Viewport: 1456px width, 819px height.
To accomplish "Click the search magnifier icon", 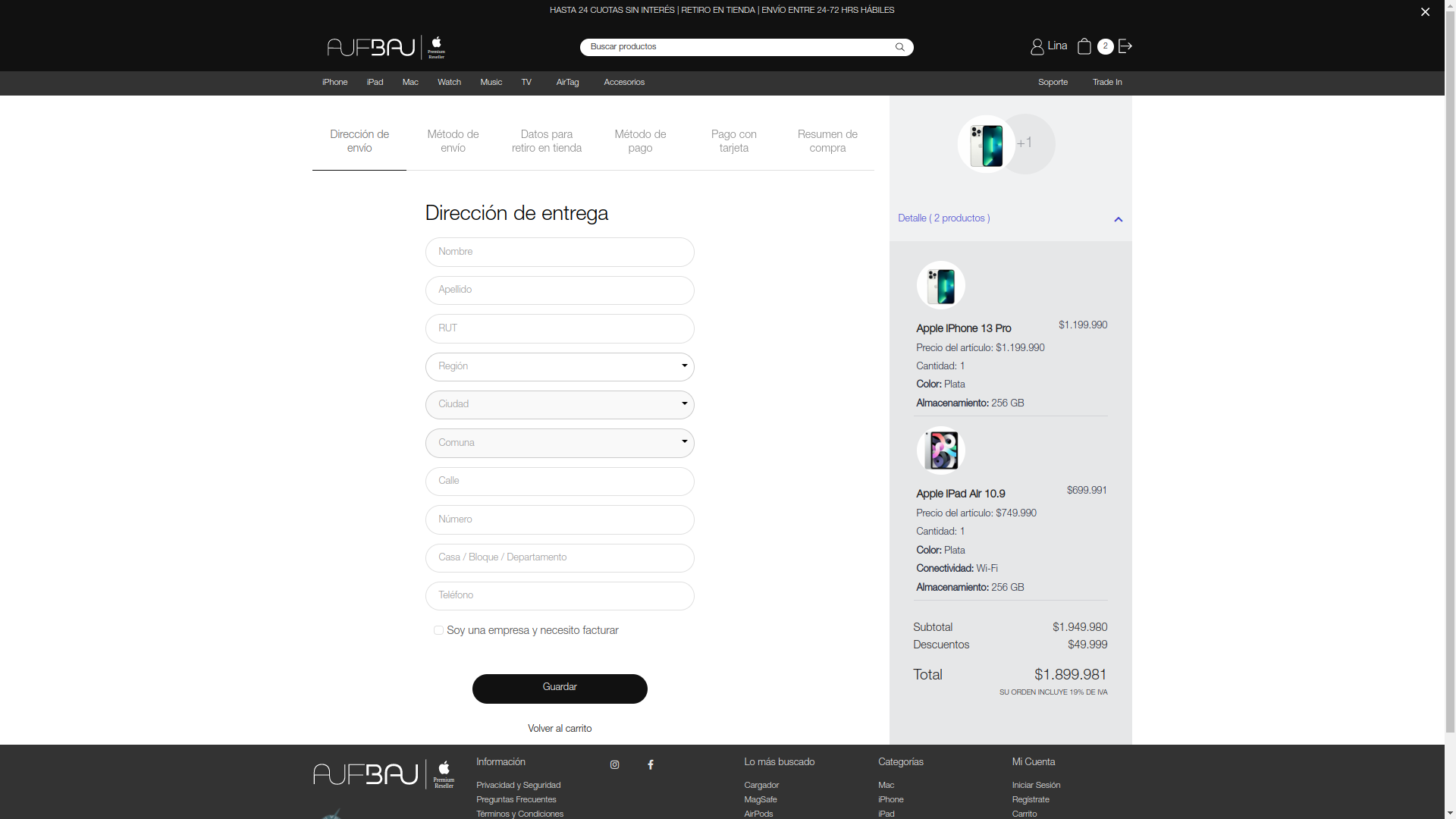I will tap(900, 47).
